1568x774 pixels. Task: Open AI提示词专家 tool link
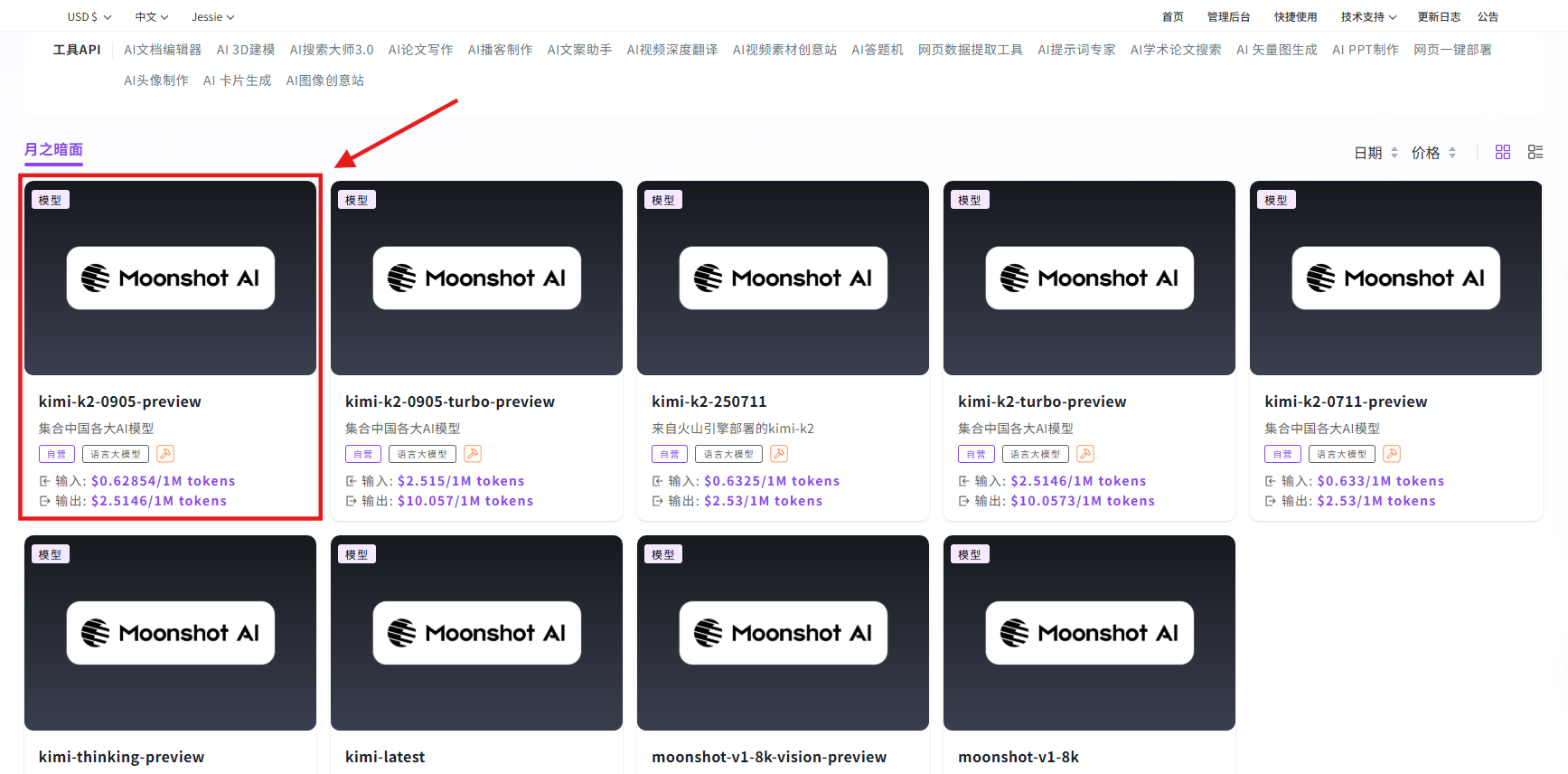pyautogui.click(x=1077, y=50)
